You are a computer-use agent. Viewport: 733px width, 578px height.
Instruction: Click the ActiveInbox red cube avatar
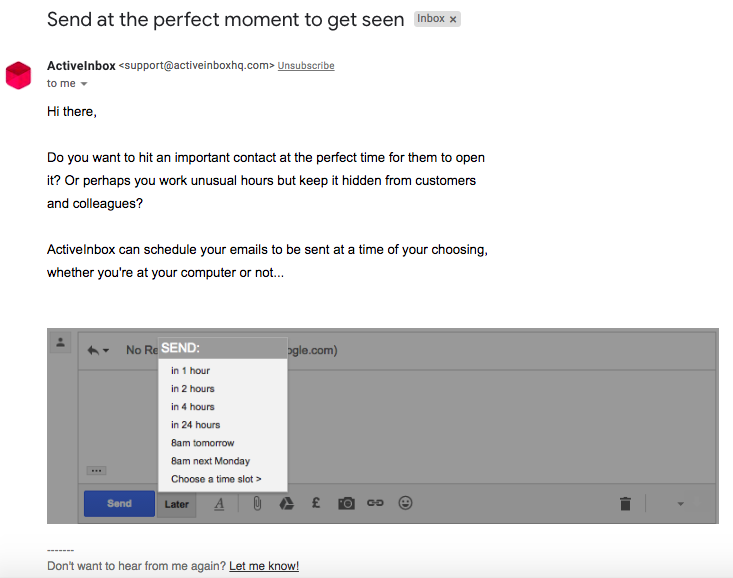point(18,75)
